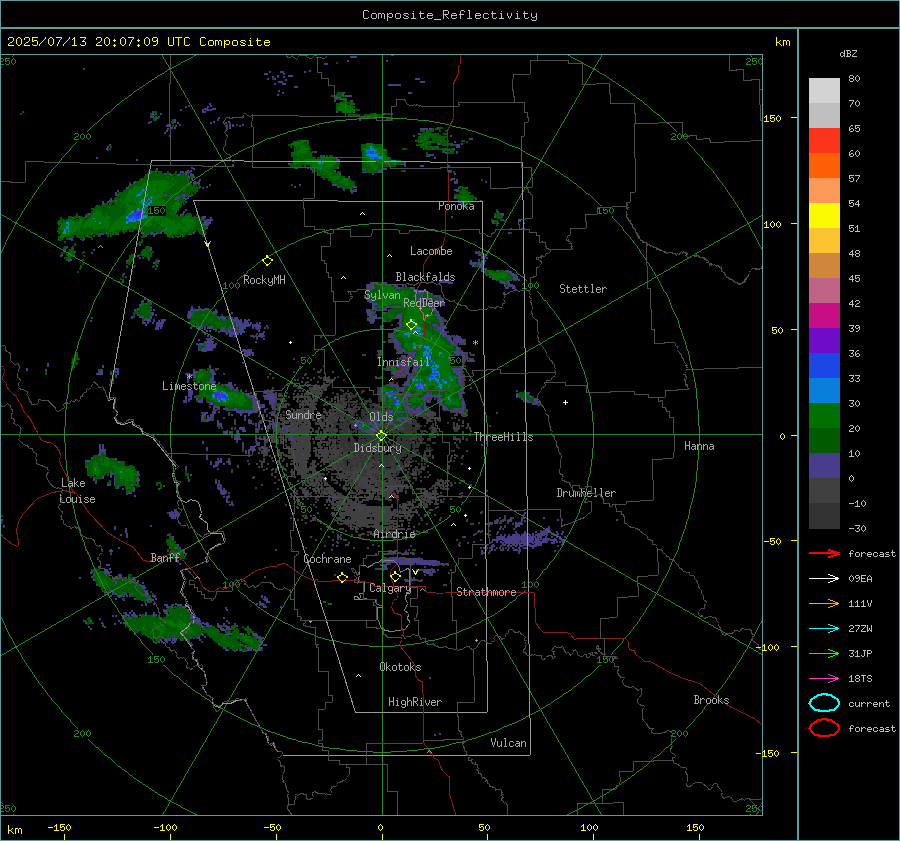Click the white plus marker west of Hanna
900x841 pixels.
tap(565, 402)
